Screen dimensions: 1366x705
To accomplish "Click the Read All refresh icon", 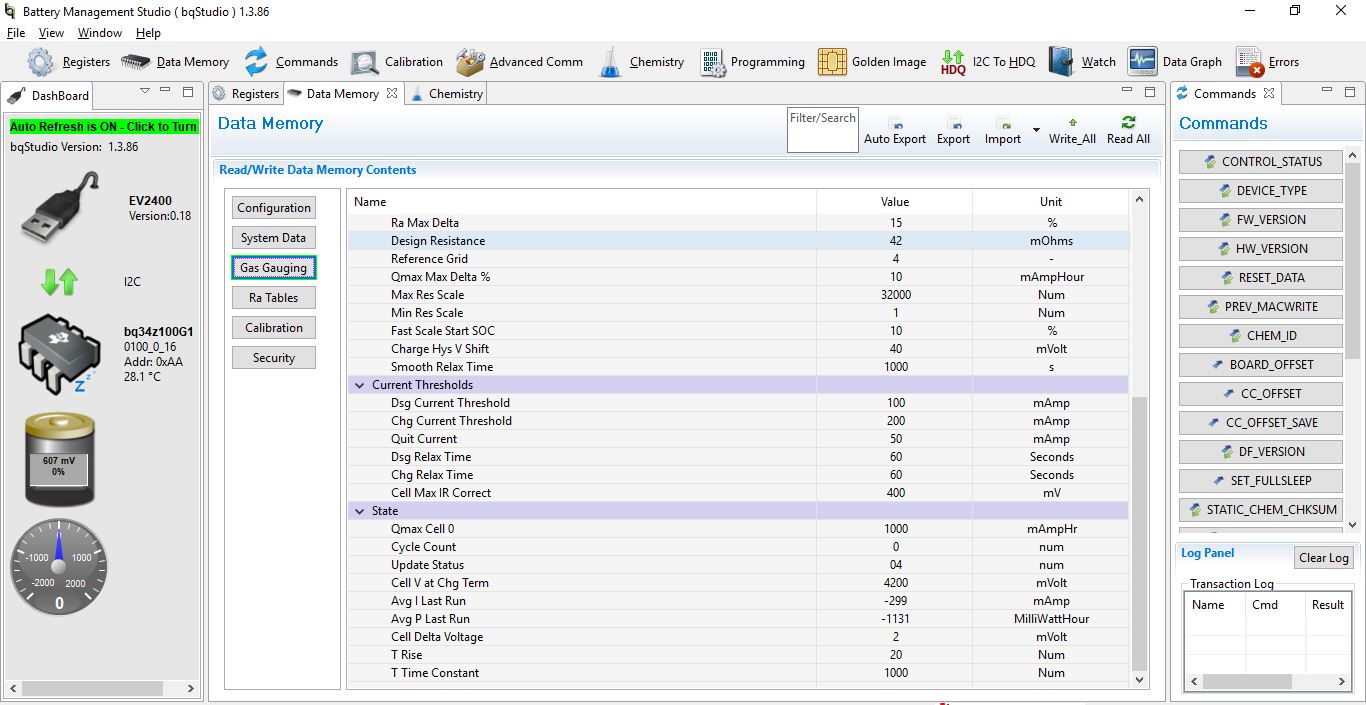I will (x=1128, y=122).
